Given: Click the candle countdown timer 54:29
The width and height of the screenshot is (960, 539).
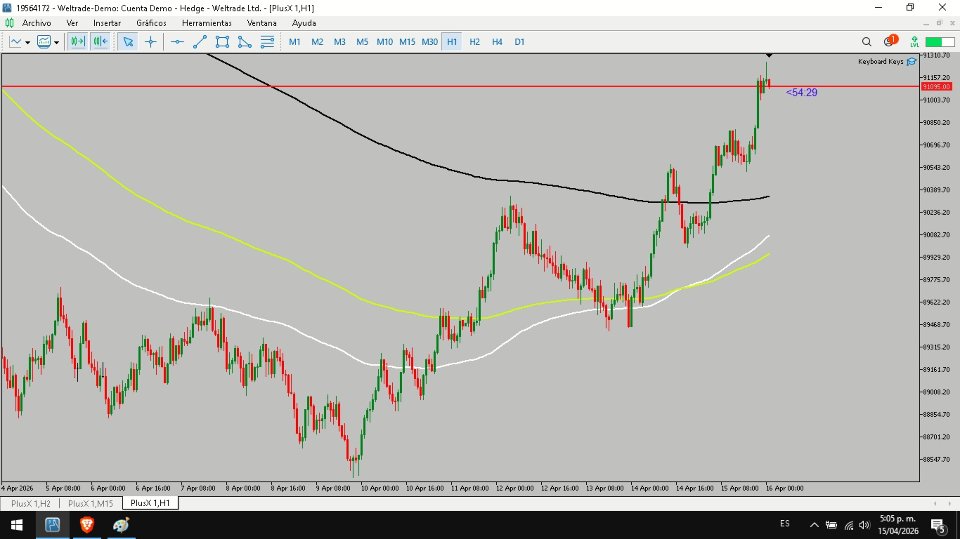Looking at the screenshot, I should coord(801,92).
